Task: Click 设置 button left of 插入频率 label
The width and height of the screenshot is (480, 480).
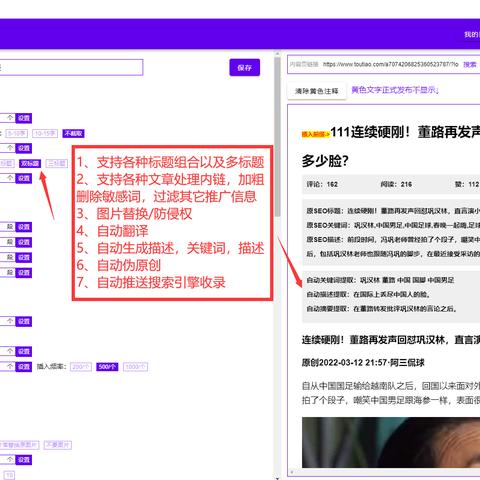Action: coord(24,367)
